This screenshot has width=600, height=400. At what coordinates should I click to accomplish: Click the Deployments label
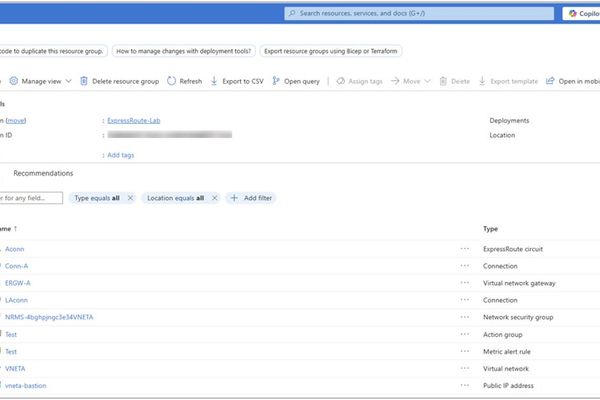click(x=509, y=121)
